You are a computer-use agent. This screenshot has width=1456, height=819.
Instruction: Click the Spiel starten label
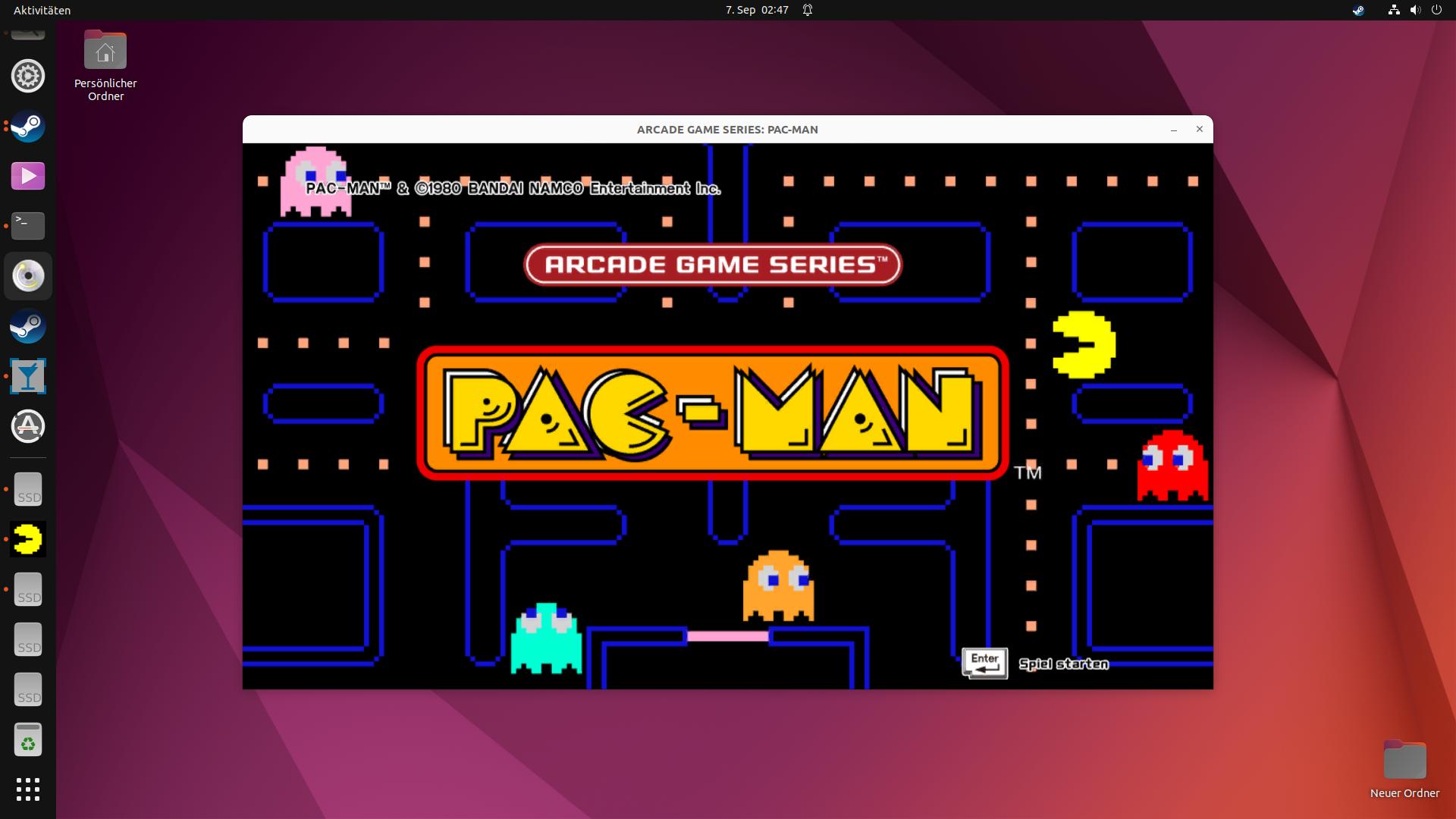click(1063, 664)
